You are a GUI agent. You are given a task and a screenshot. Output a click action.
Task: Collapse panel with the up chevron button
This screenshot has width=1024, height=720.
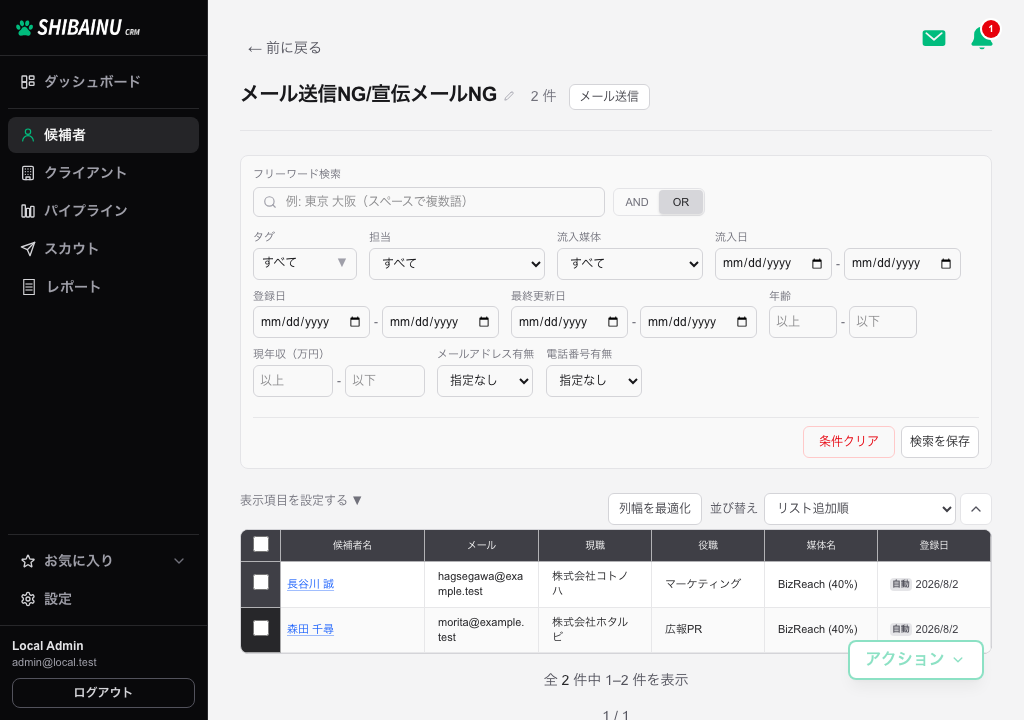pos(976,509)
